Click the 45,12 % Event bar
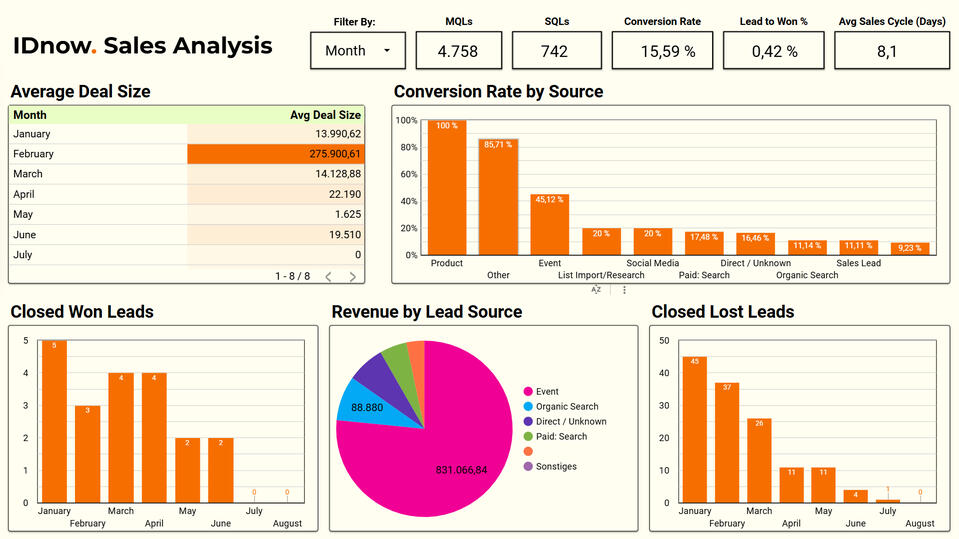959x539 pixels. coord(549,224)
